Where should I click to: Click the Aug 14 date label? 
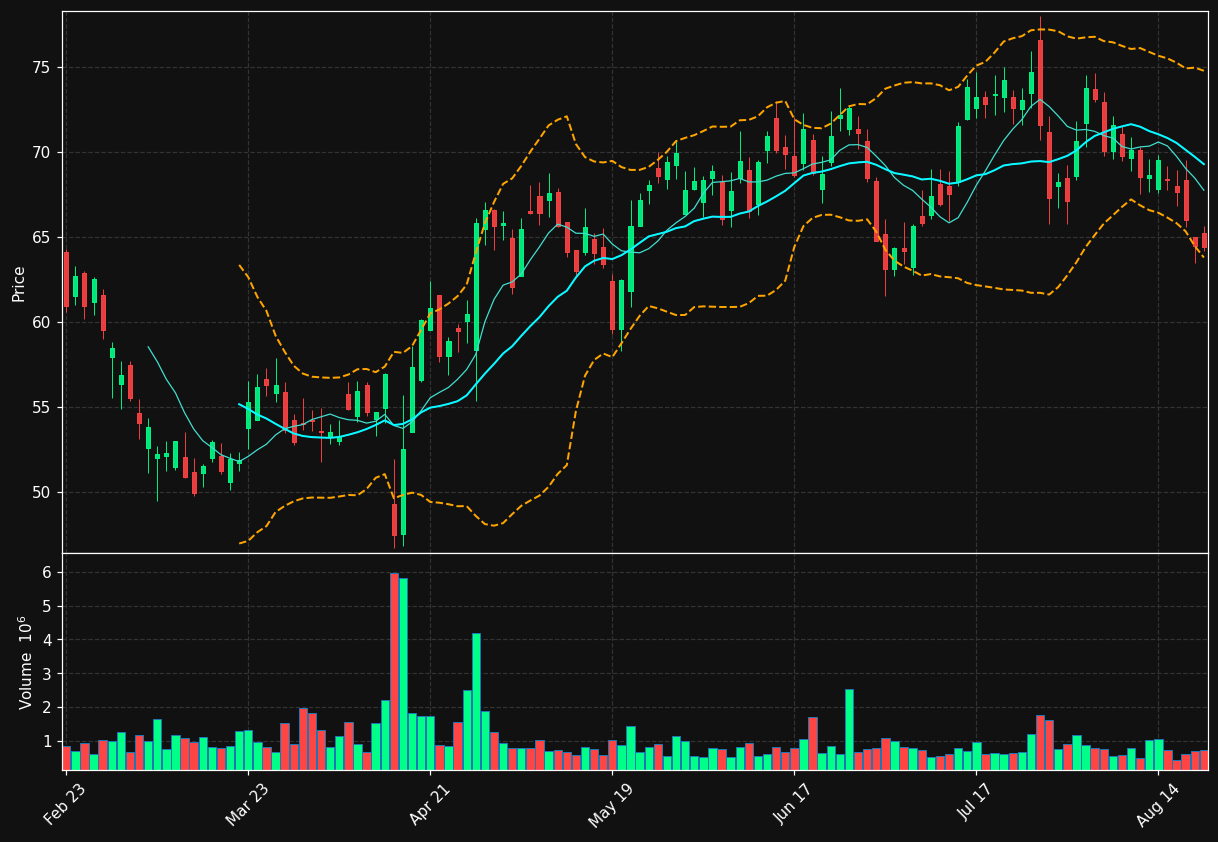(x=1157, y=804)
